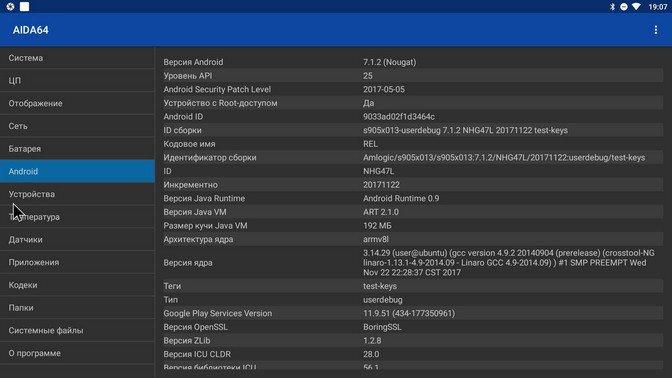Open the three-dot overflow menu
This screenshot has height=378, width=672.
[x=655, y=30]
